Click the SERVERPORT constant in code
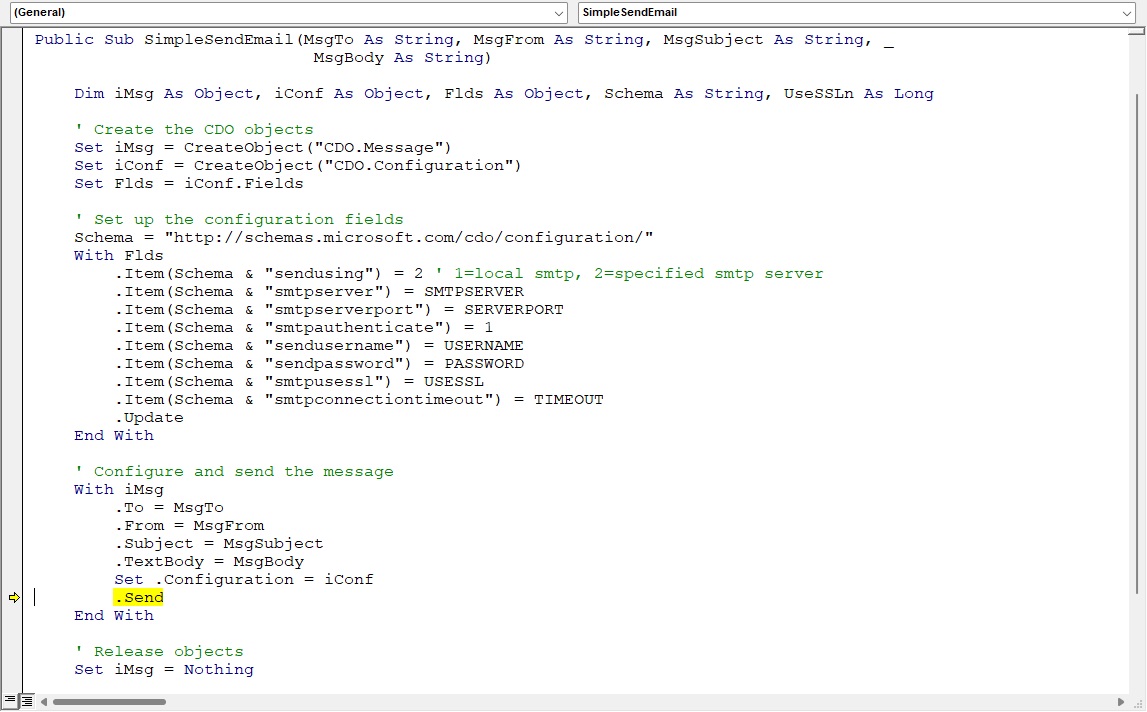The width and height of the screenshot is (1147, 712). (x=513, y=310)
